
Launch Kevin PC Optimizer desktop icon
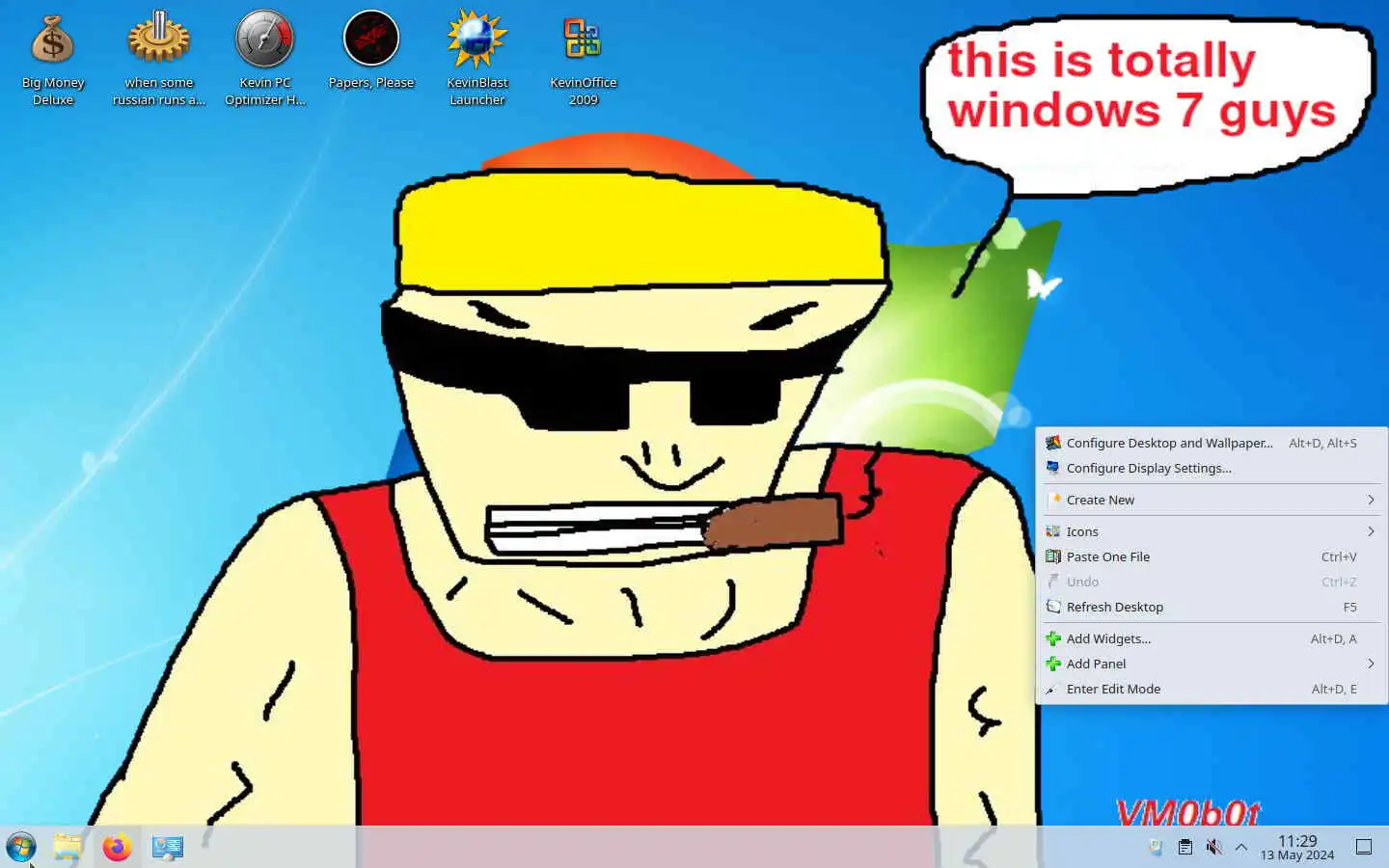coord(265,58)
